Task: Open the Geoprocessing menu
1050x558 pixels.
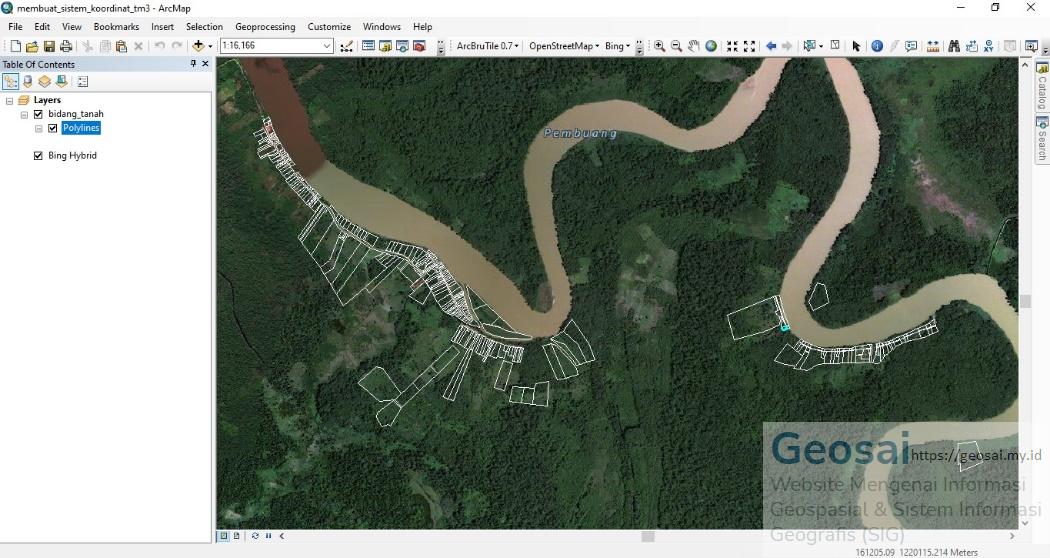Action: pyautogui.click(x=265, y=27)
